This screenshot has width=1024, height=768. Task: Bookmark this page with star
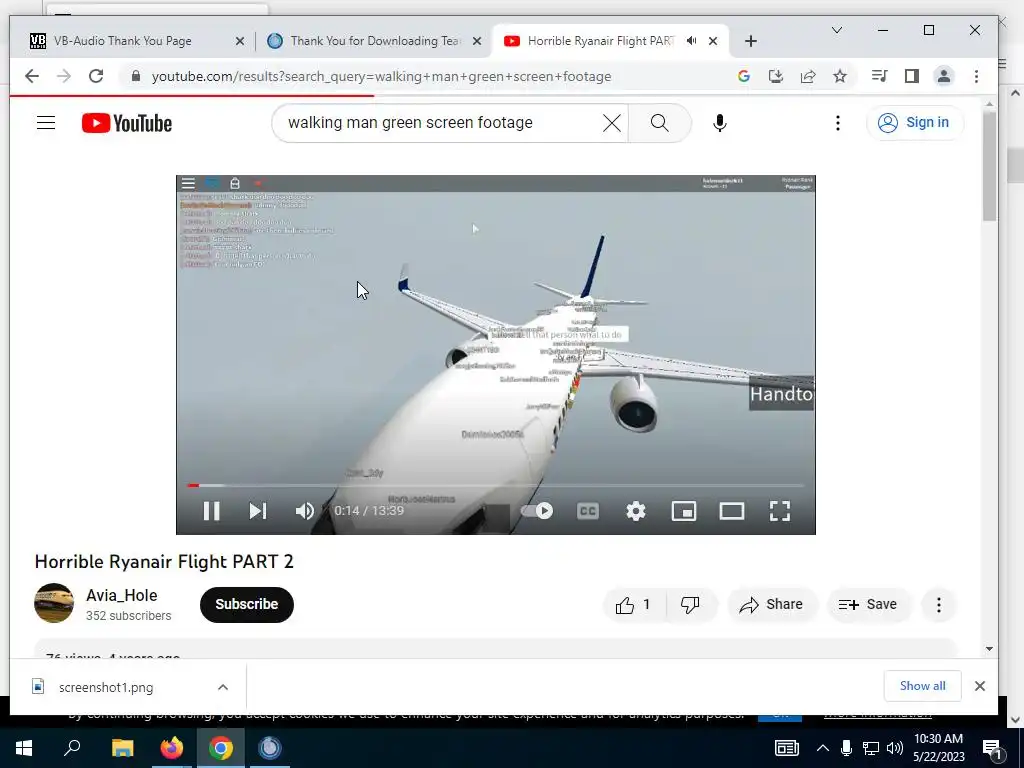tap(840, 76)
